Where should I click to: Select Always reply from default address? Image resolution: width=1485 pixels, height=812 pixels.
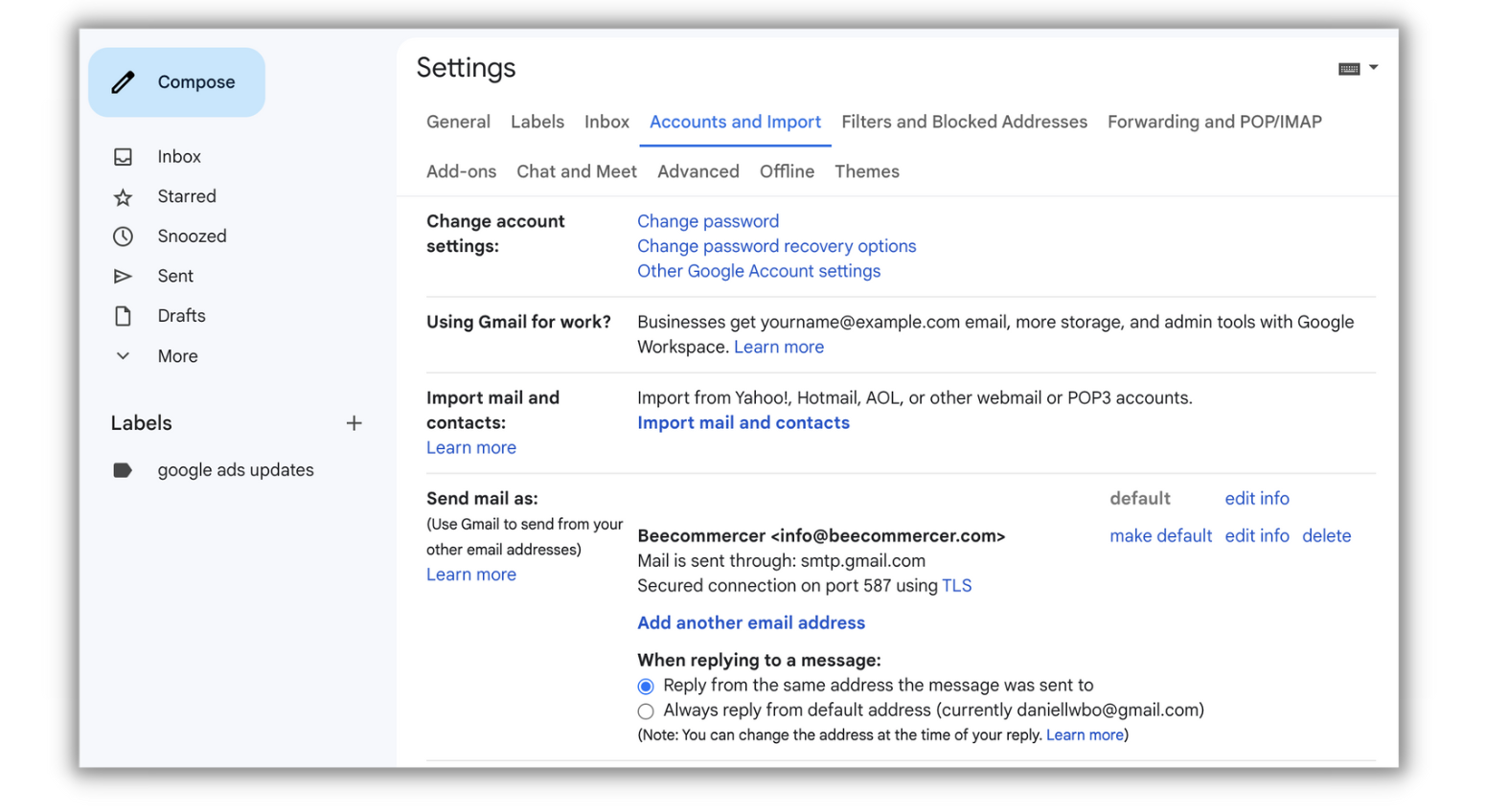click(x=646, y=711)
